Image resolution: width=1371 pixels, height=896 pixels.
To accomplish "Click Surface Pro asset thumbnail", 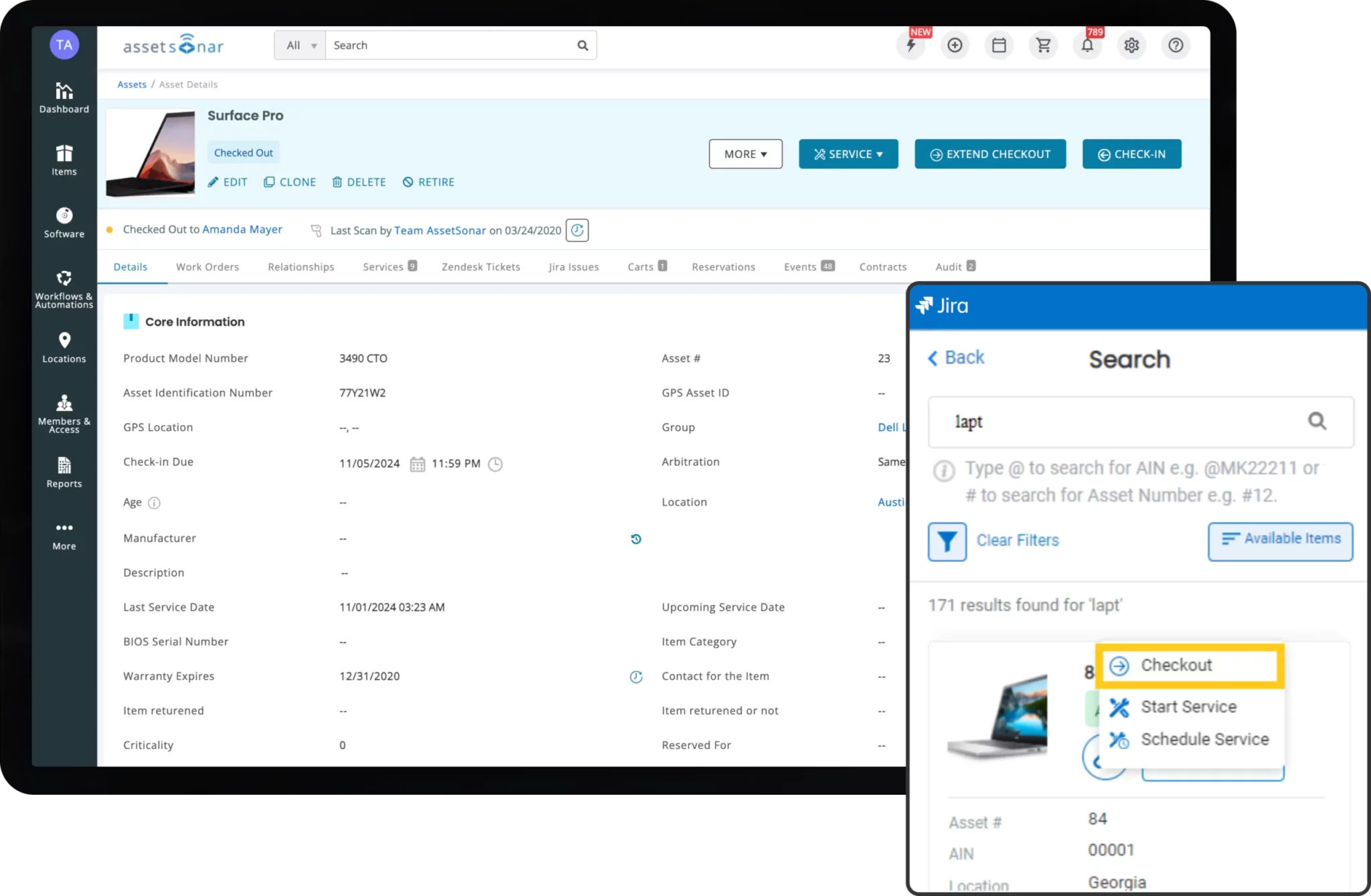I will coord(151,153).
